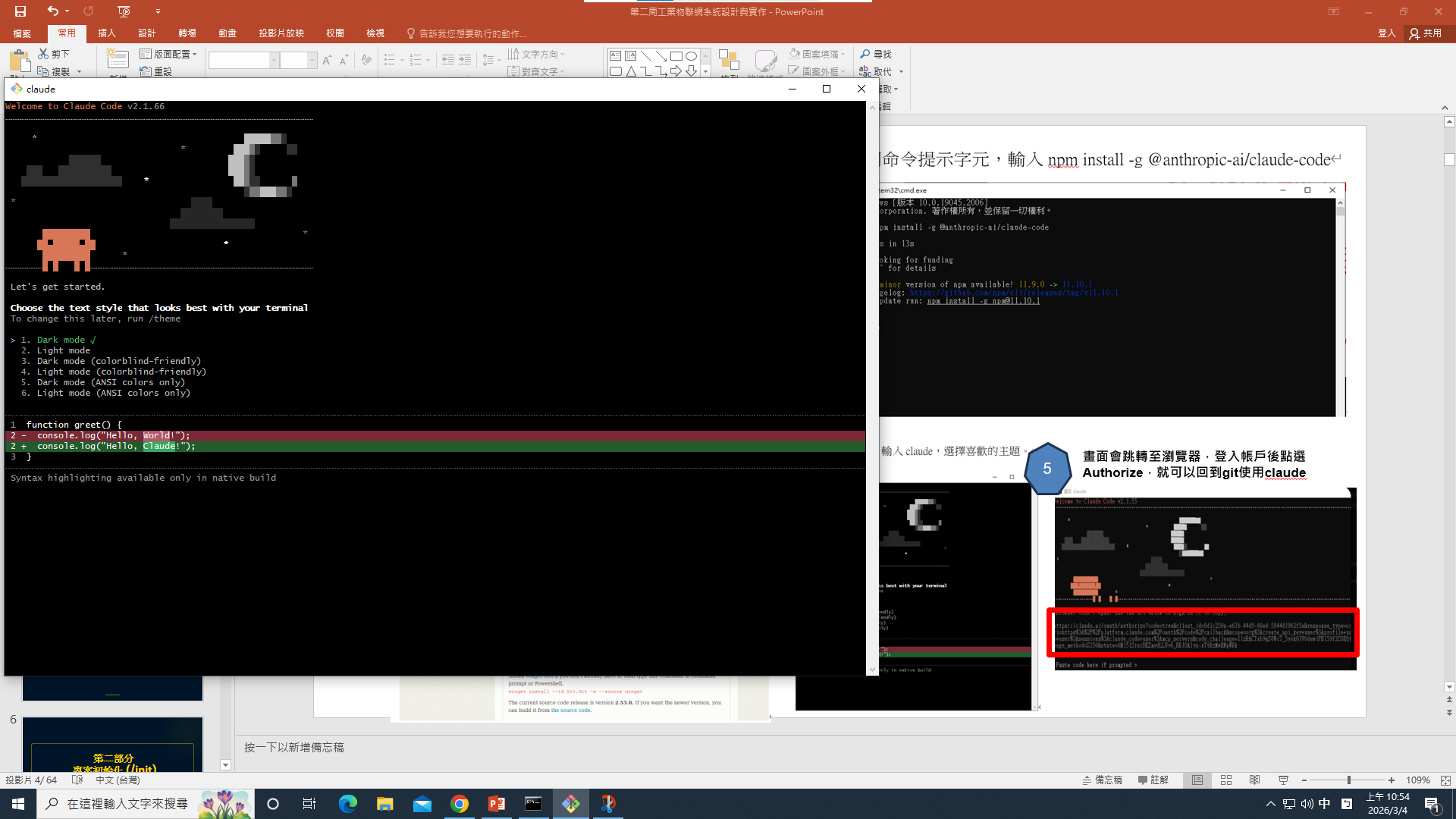Image resolution: width=1456 pixels, height=819 pixels.
Task: Click the Undo arrow icon
Action: pyautogui.click(x=52, y=11)
